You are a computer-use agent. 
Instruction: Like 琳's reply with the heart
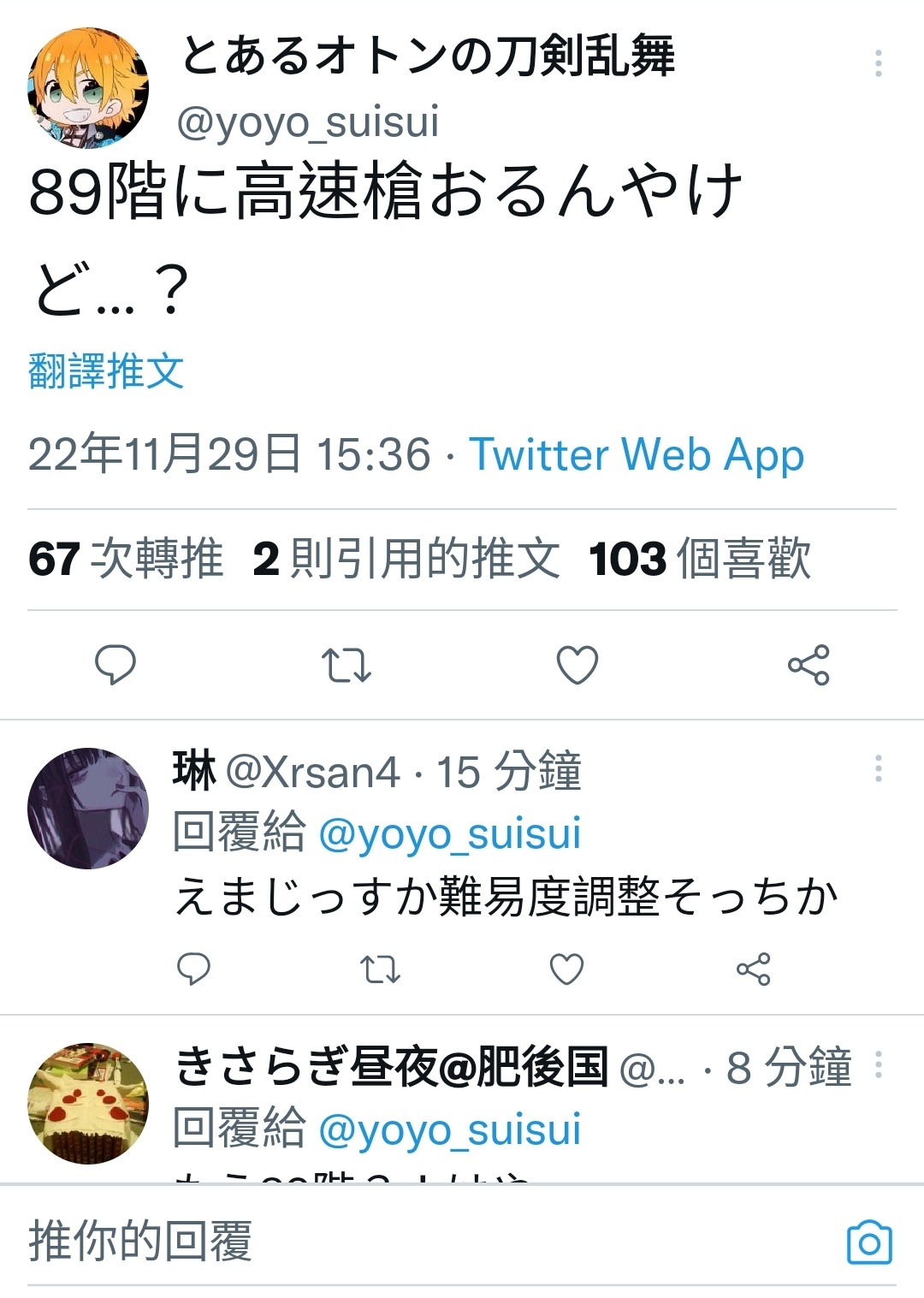(x=566, y=969)
